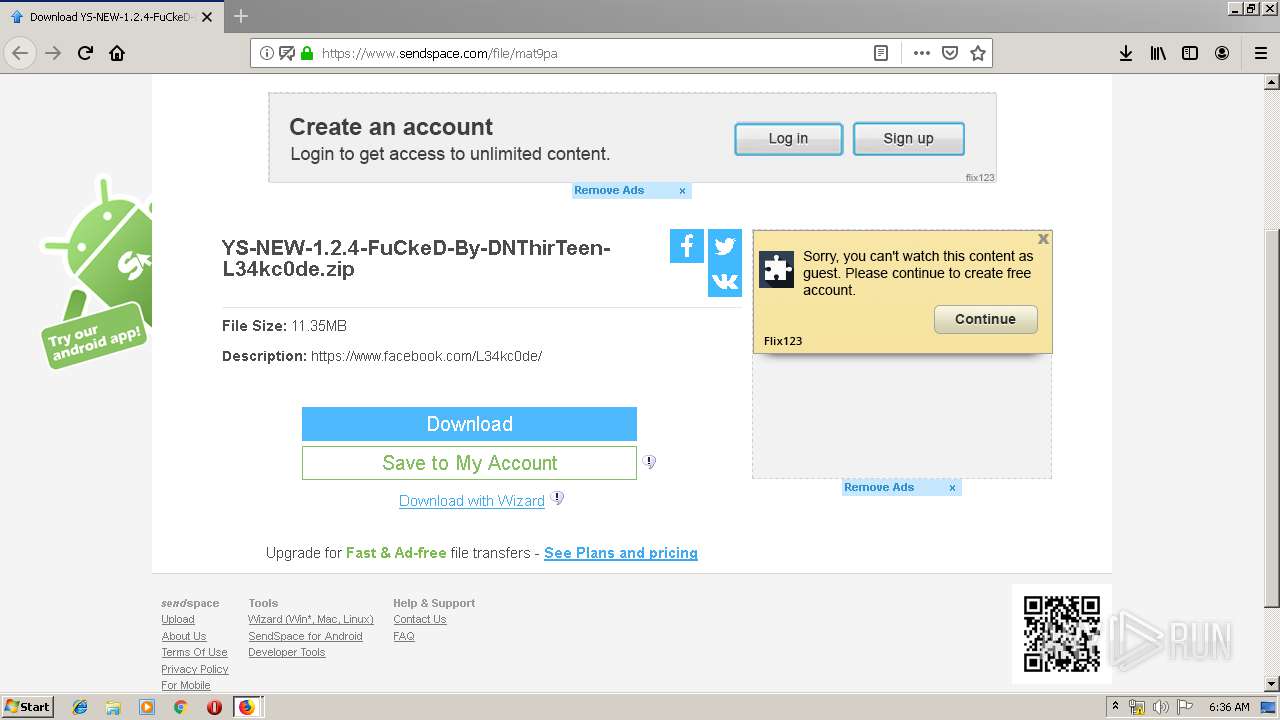
Task: Open the Firefox home page icon
Action: click(x=117, y=53)
